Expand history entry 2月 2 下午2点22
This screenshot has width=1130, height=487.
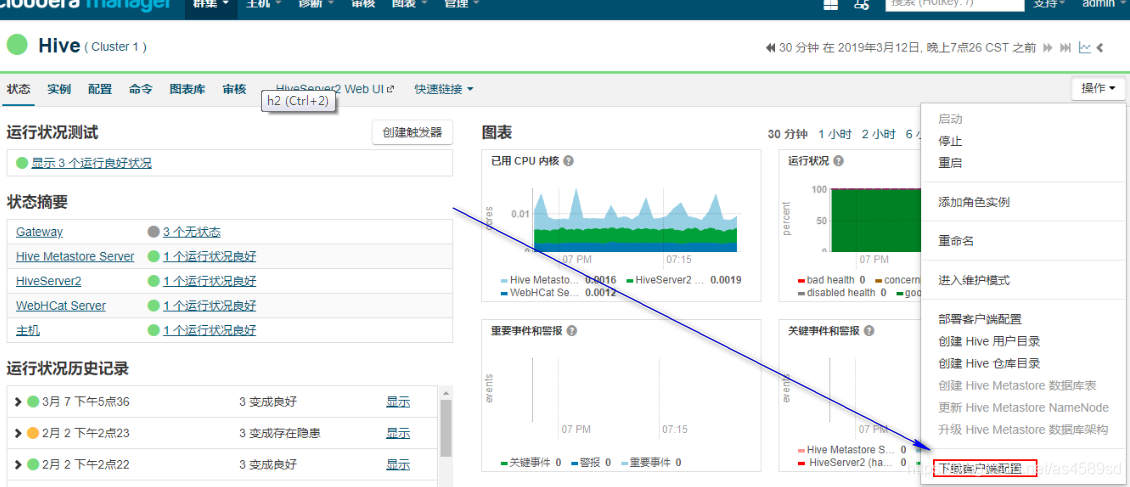(x=18, y=464)
